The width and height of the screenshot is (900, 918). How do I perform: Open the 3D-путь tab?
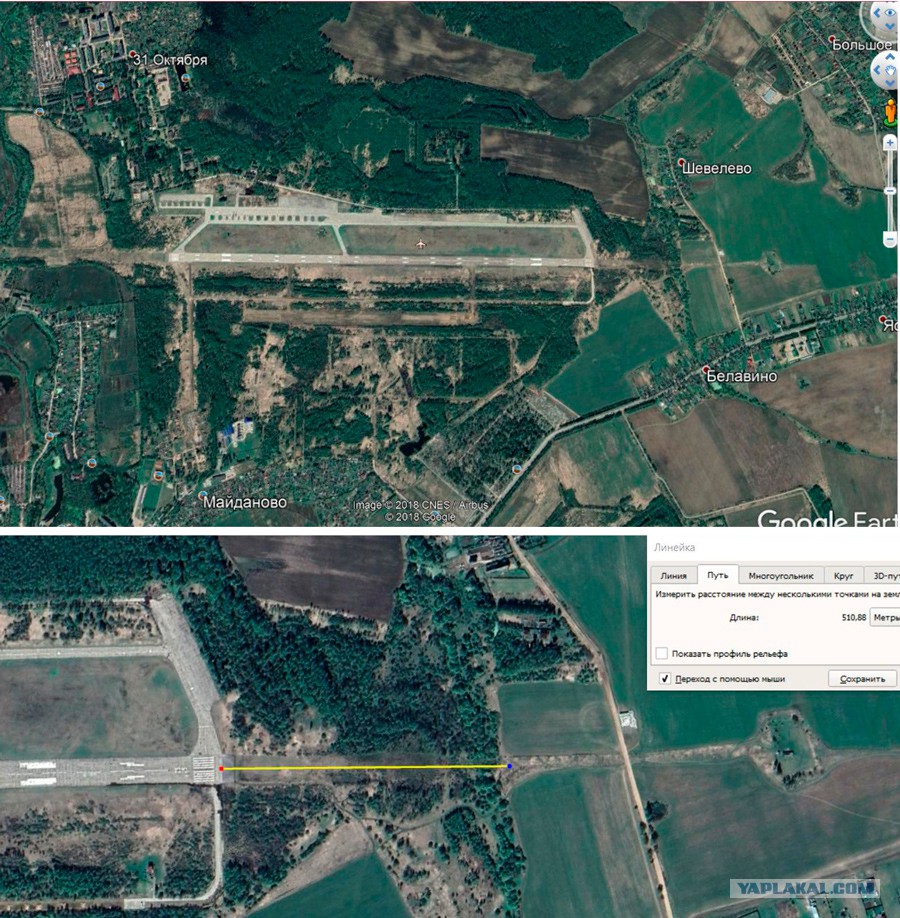(x=882, y=576)
